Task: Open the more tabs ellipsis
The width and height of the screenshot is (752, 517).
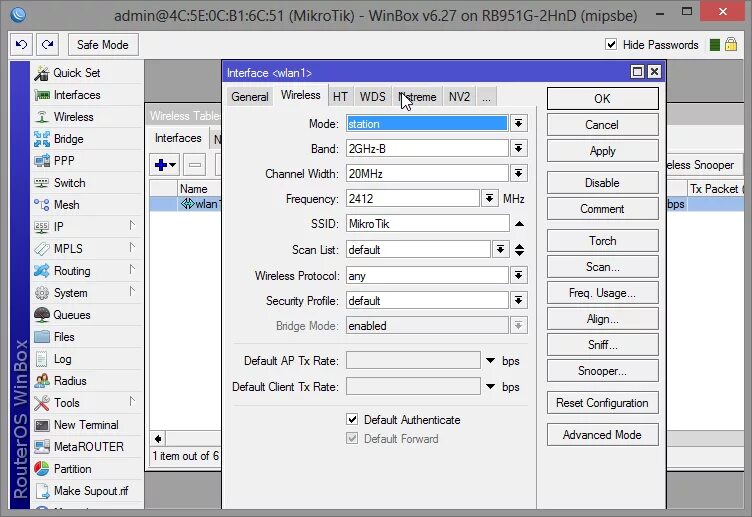Action: 486,97
